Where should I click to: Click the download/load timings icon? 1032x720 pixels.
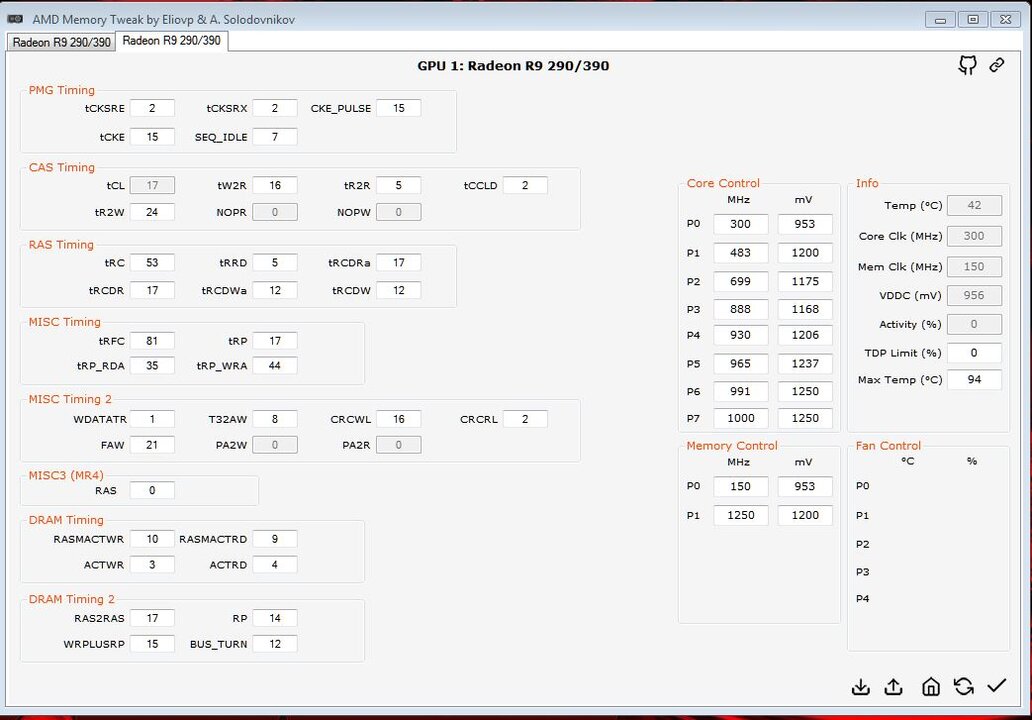coord(860,687)
